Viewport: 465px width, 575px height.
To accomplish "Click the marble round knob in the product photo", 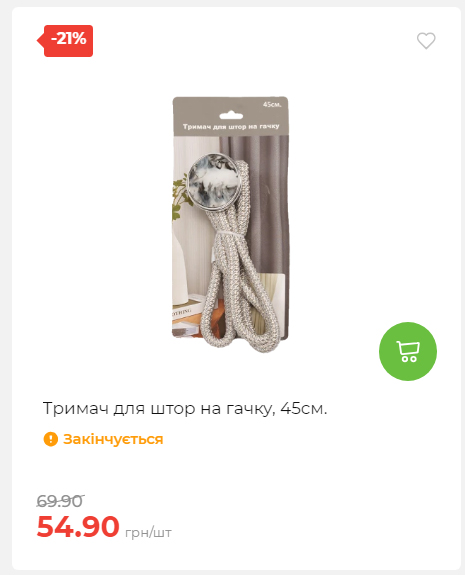I will [213, 182].
